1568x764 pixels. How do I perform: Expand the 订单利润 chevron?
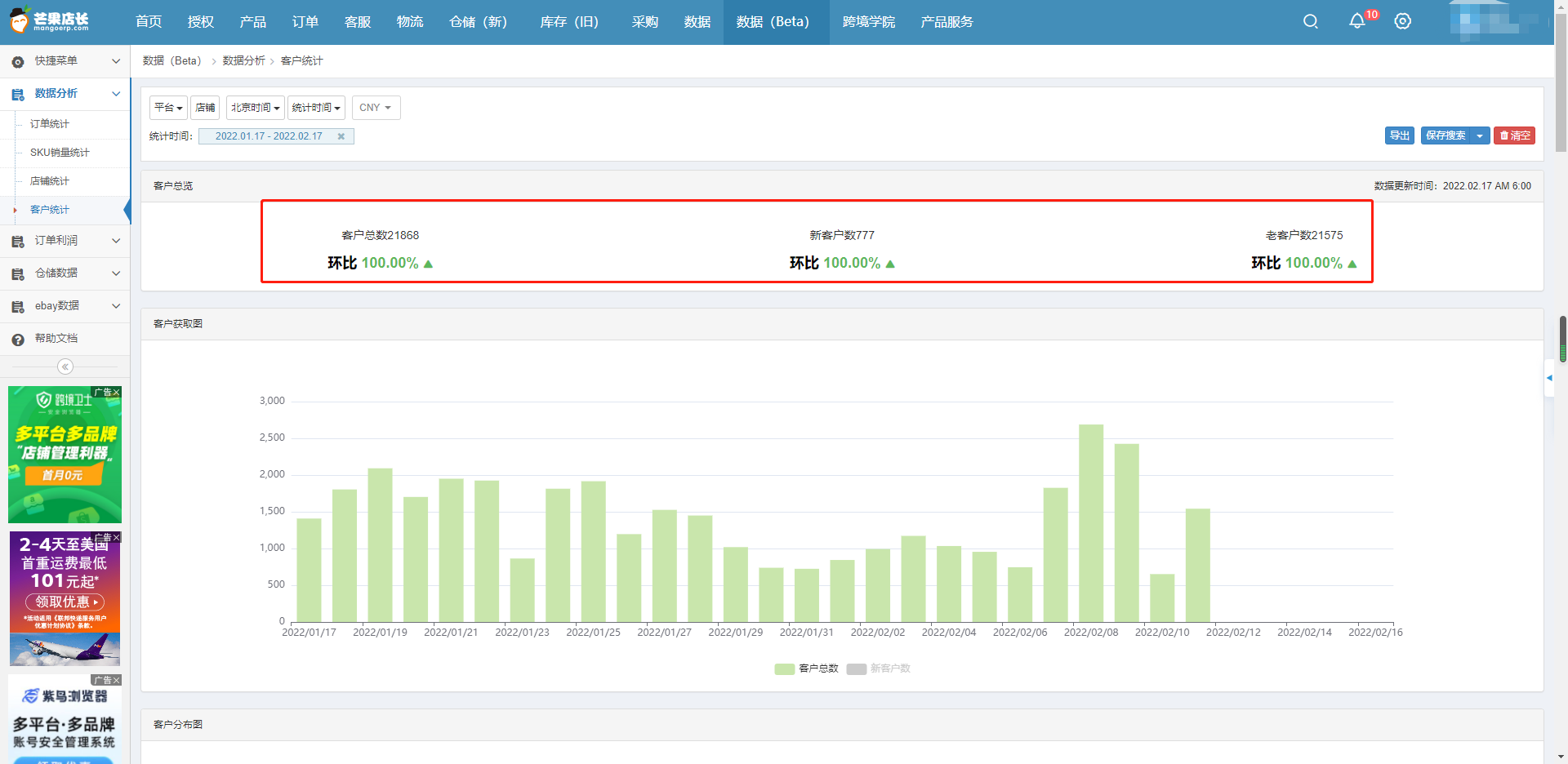click(116, 241)
